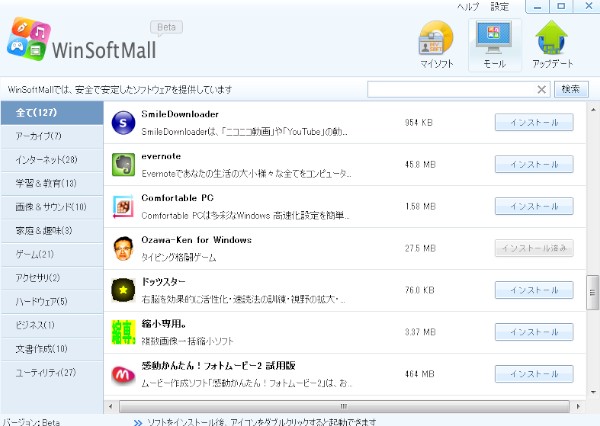The image size is (600, 426).
Task: Click the double-arrow icon in status bar
Action: pyautogui.click(x=138, y=422)
